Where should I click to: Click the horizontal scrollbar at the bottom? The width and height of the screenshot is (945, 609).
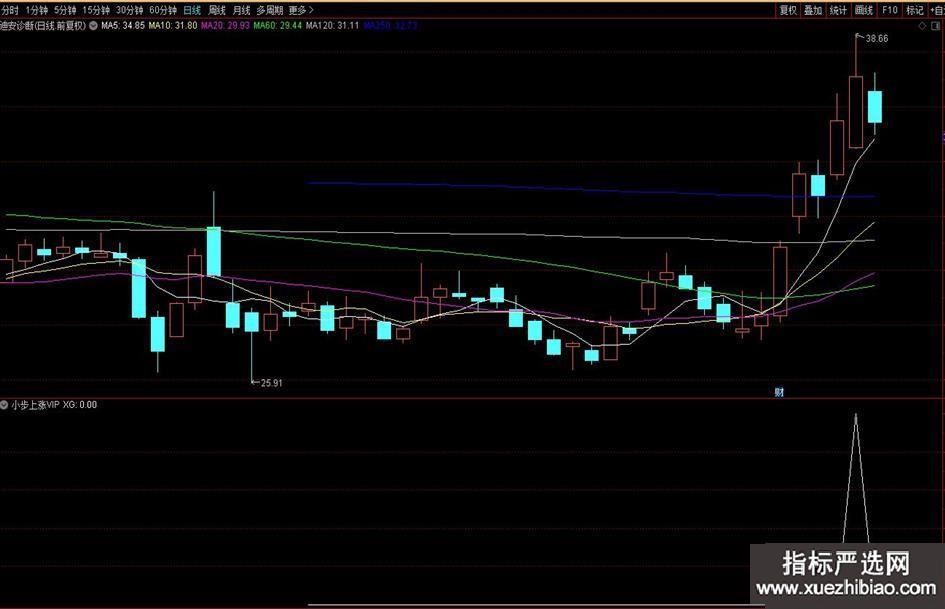coord(536,605)
